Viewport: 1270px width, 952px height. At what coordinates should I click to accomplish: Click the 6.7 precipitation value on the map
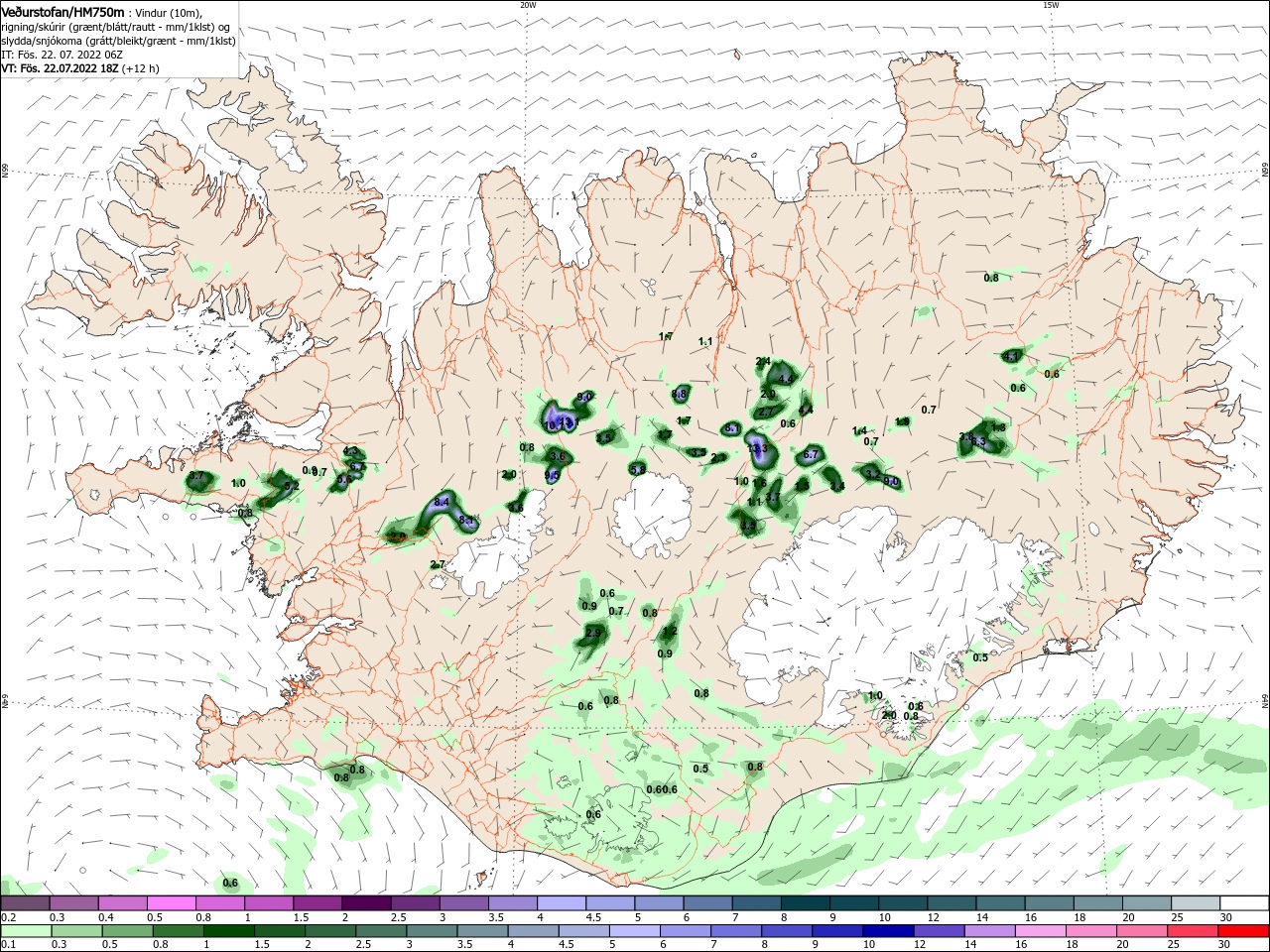811,454
